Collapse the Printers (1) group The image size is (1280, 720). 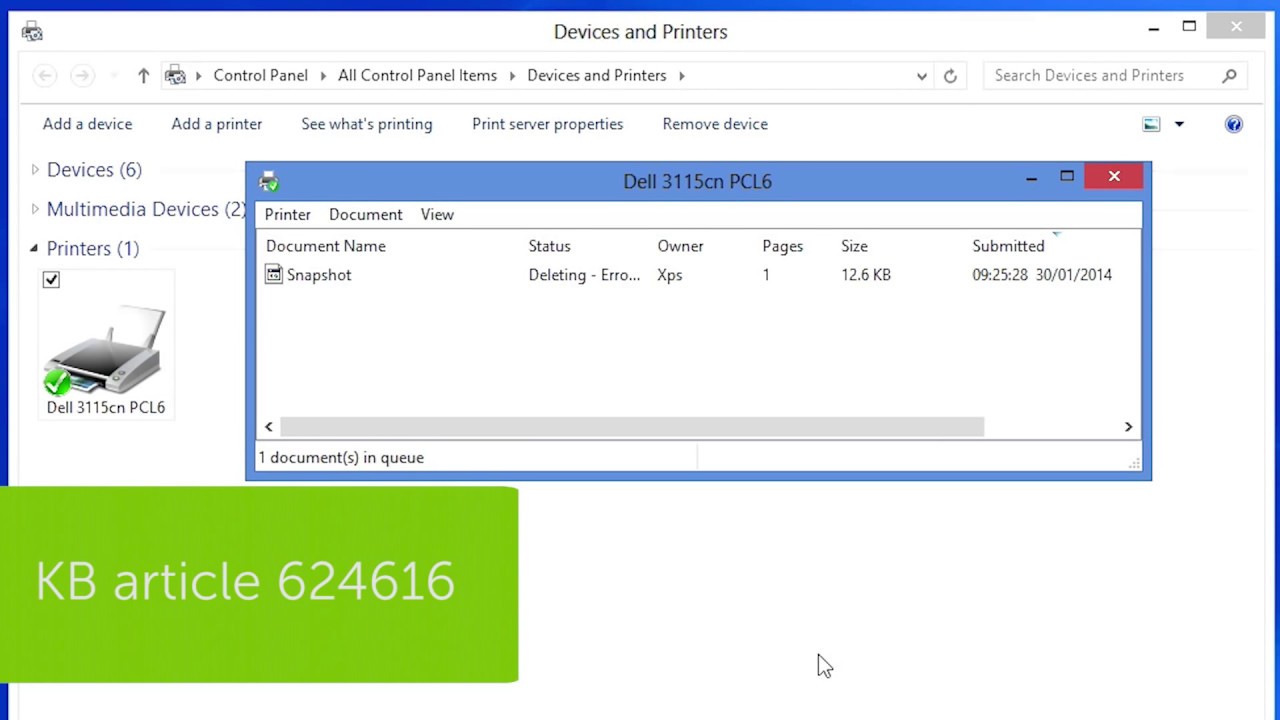tap(34, 248)
